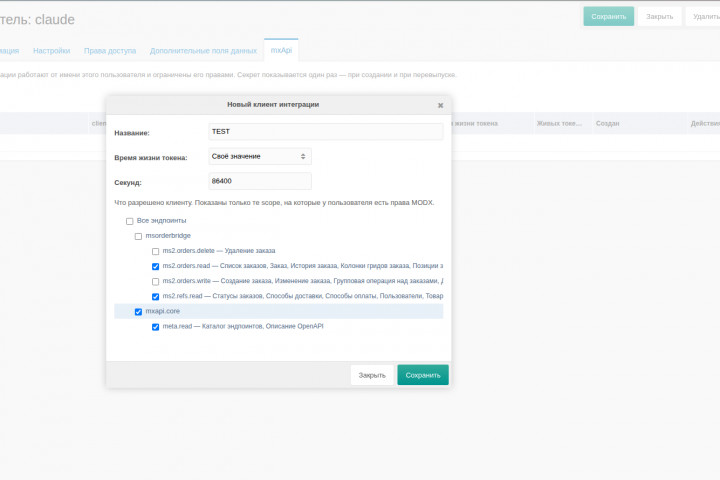Image resolution: width=720 pixels, height=480 pixels.
Task: Save the new client in the dialog
Action: click(423, 375)
